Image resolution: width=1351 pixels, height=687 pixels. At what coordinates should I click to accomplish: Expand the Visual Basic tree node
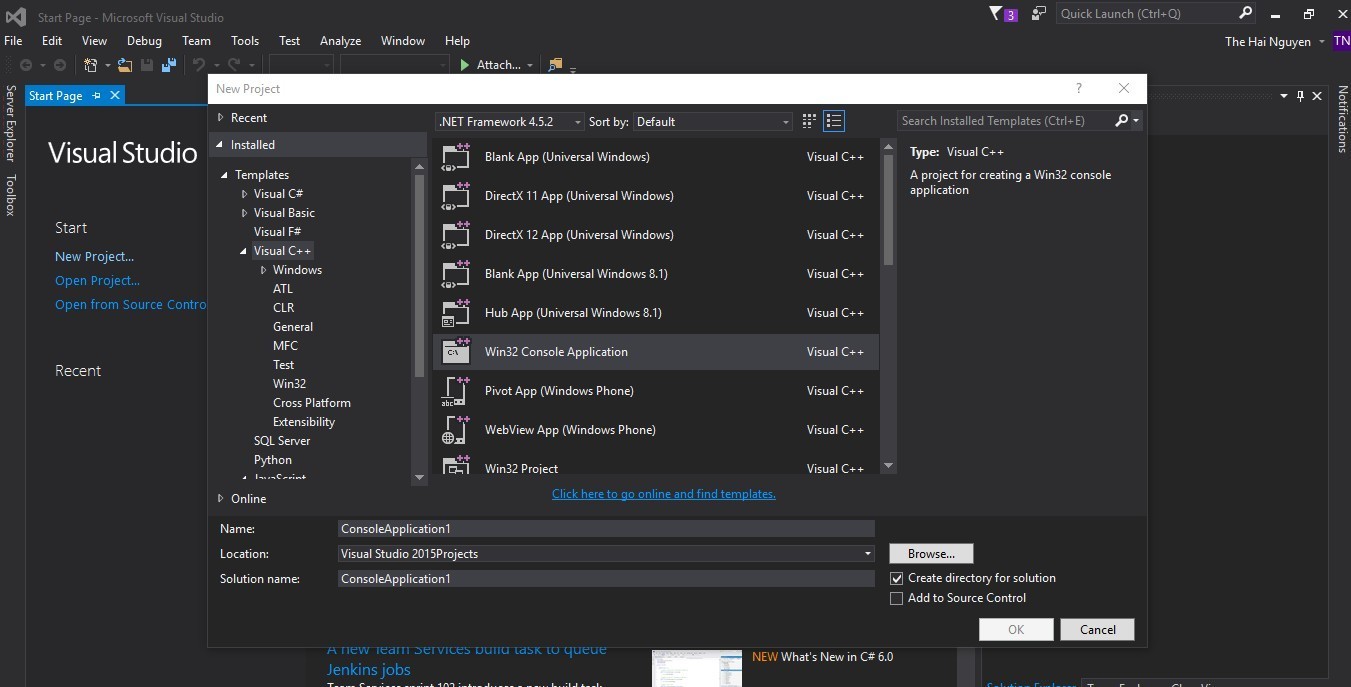click(x=244, y=213)
